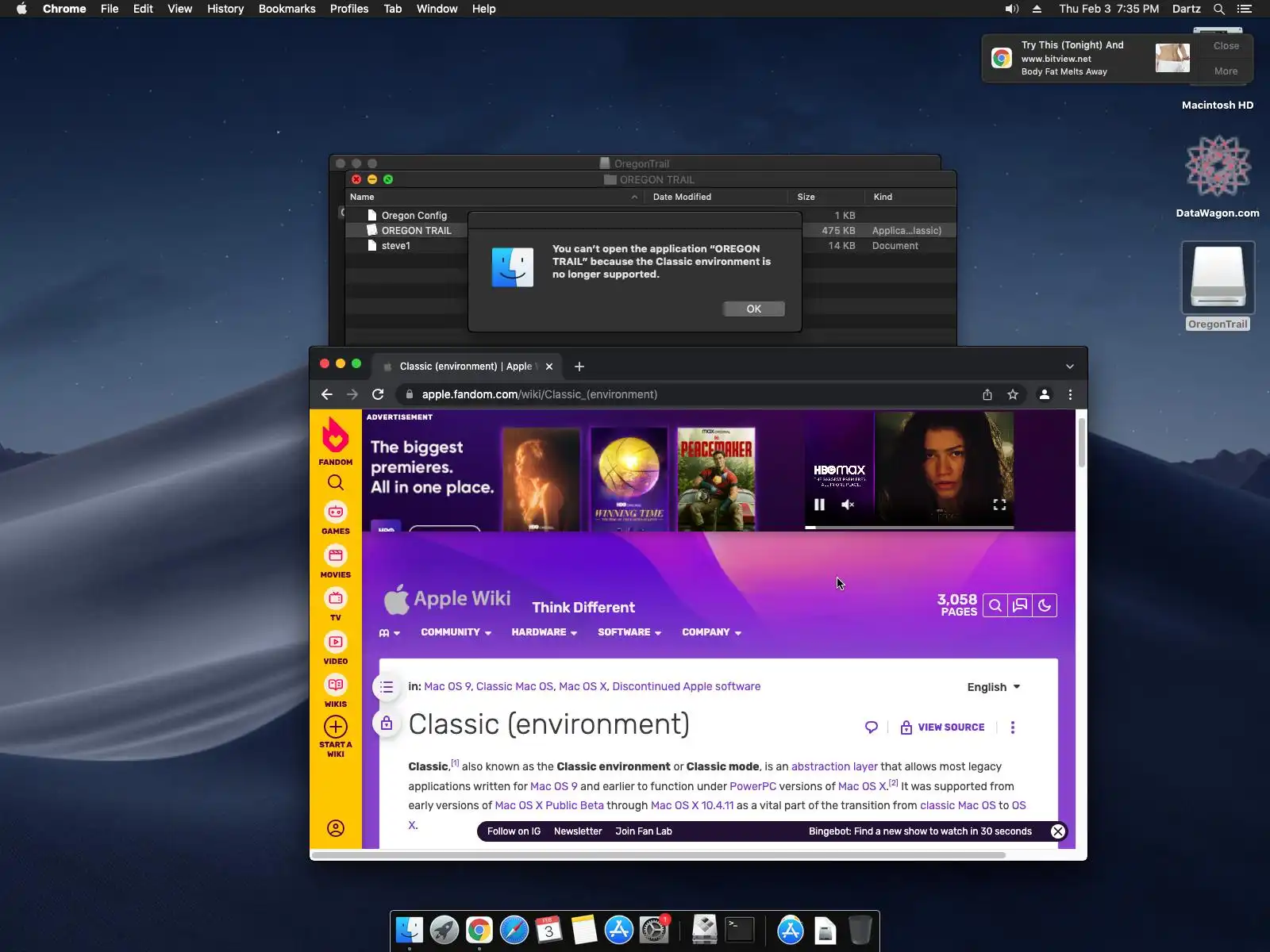Screen dimensions: 1270x952
Task: Unmute the HBO Max video ad
Action: (x=848, y=505)
